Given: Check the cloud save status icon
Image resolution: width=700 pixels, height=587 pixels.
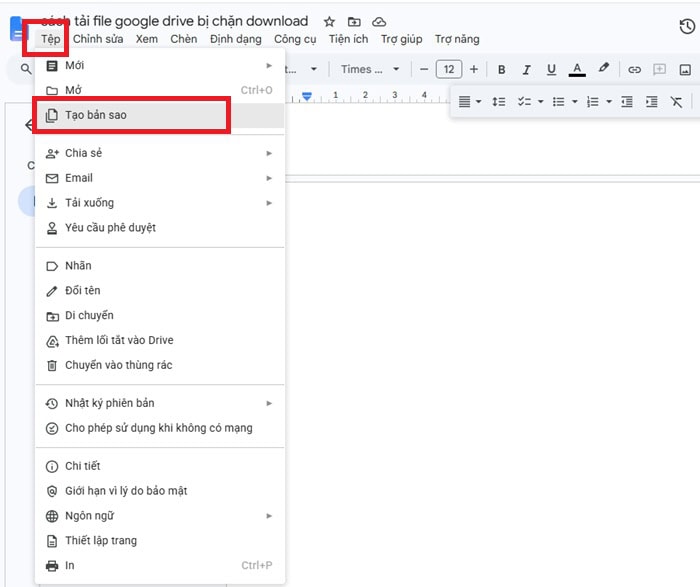Looking at the screenshot, I should point(379,21).
